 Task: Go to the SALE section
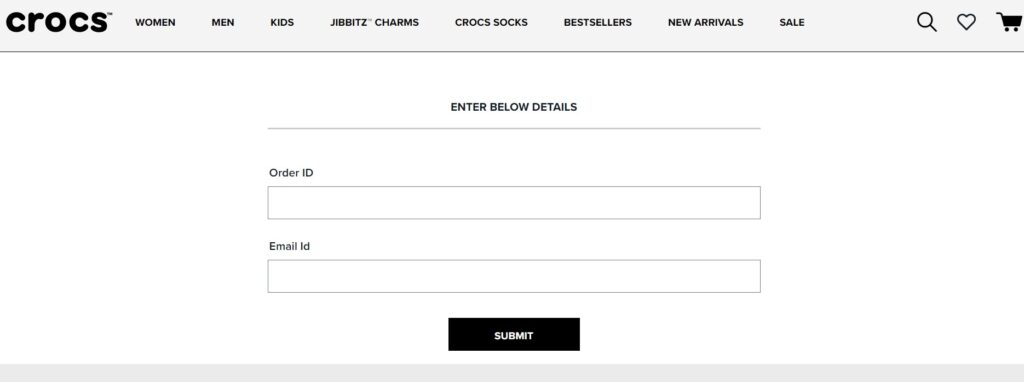(792, 22)
